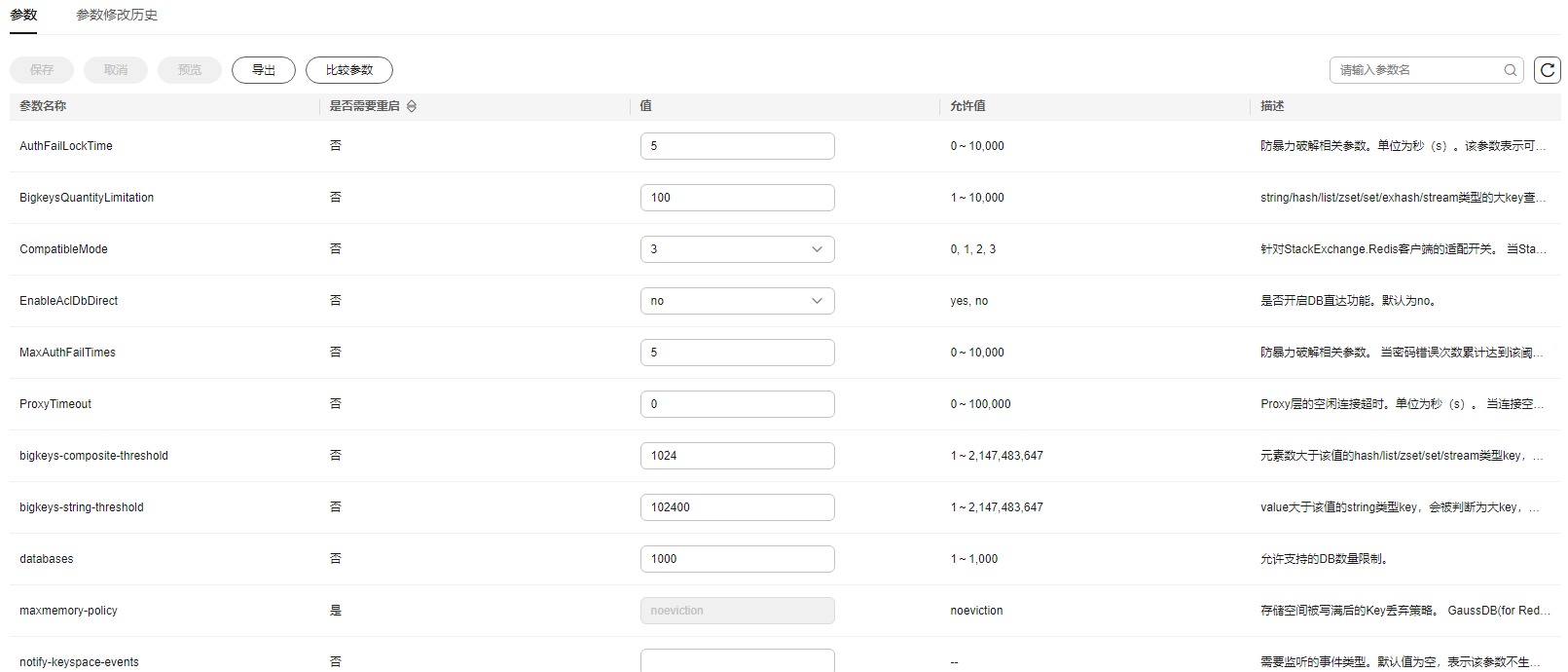This screenshot has width=1568, height=672.
Task: Select the 参数 tab
Action: pos(23,16)
